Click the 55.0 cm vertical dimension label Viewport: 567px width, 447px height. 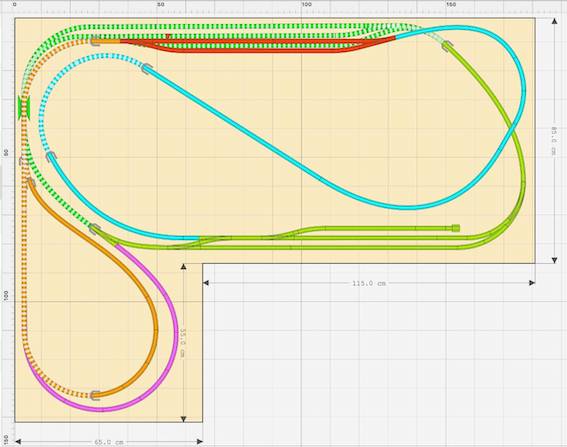pos(182,342)
